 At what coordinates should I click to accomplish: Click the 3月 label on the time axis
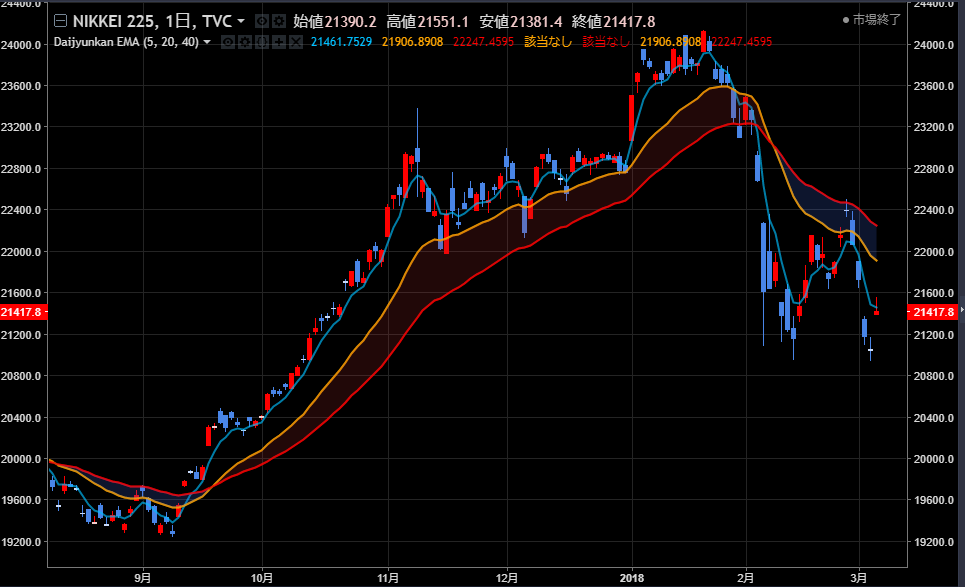859,578
